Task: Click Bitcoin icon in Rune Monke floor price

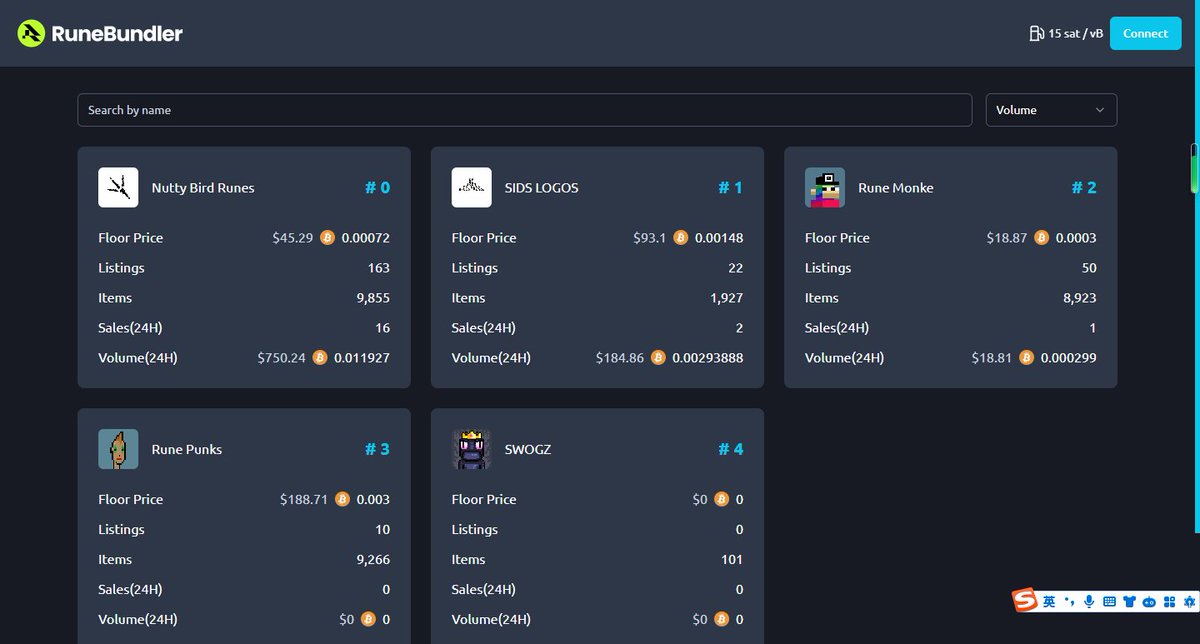Action: (1041, 238)
